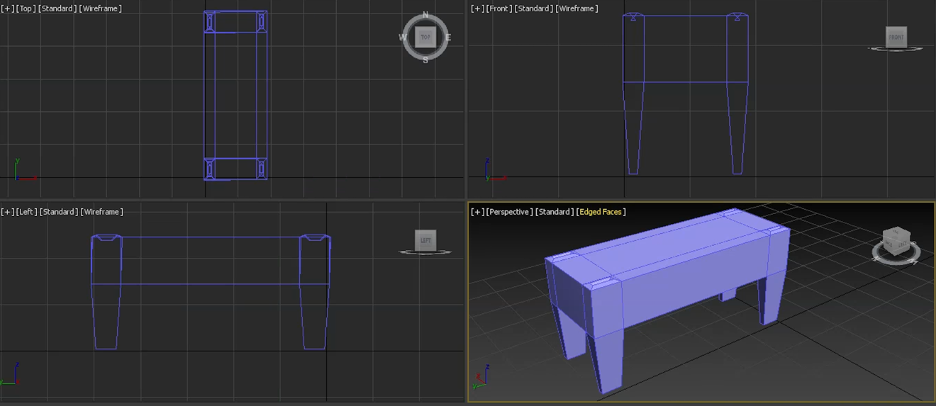Open the [Perspective] point-of-view menu
This screenshot has width=936, height=406.
pos(509,212)
